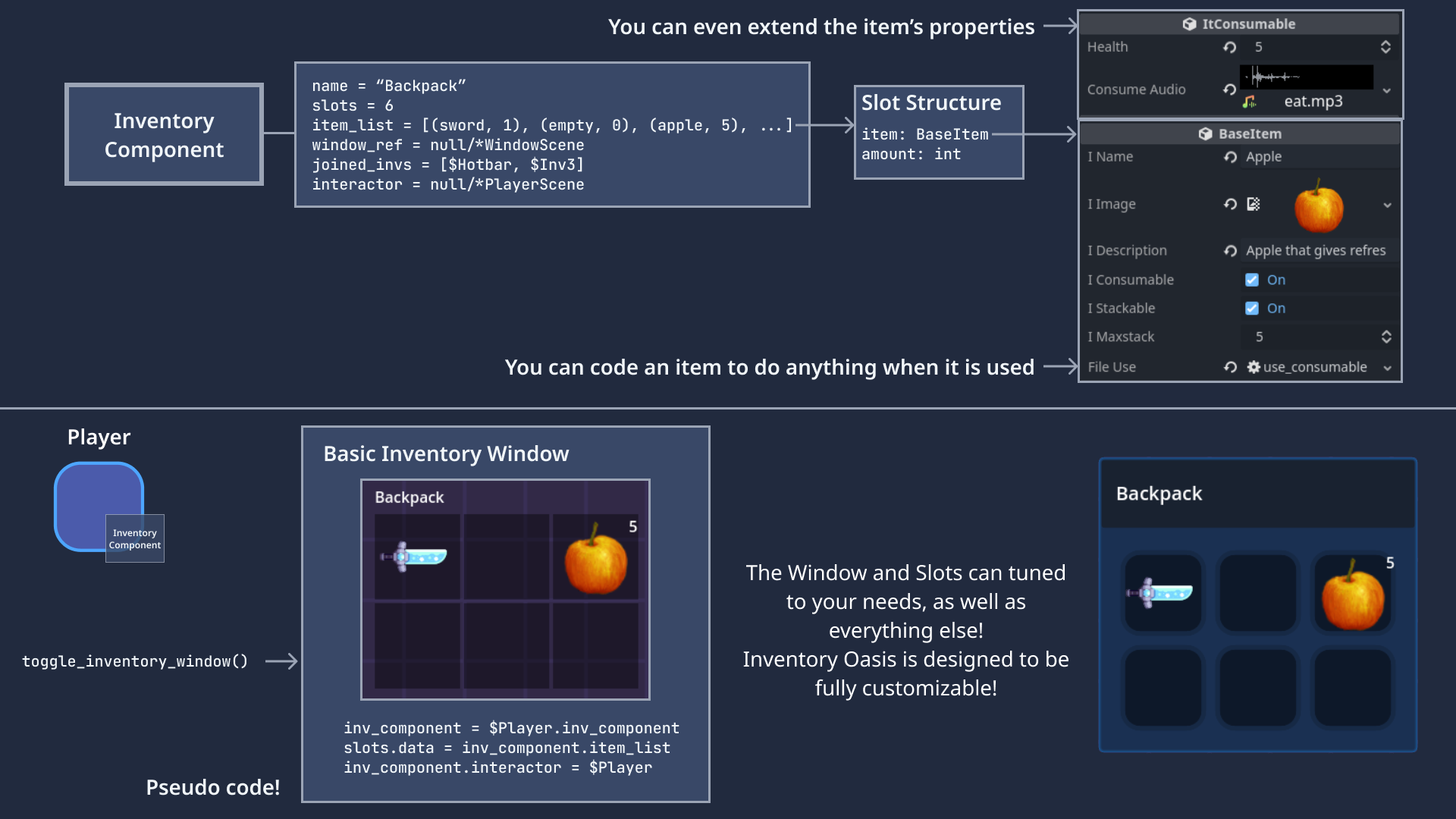Viewport: 1456px width, 819px height.
Task: Click the I Maxstack value field
Action: [1319, 337]
